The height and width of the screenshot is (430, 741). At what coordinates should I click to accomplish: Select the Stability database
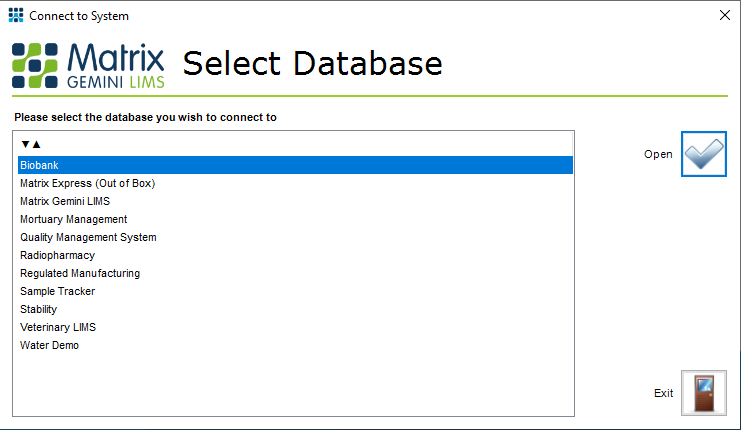pos(38,309)
